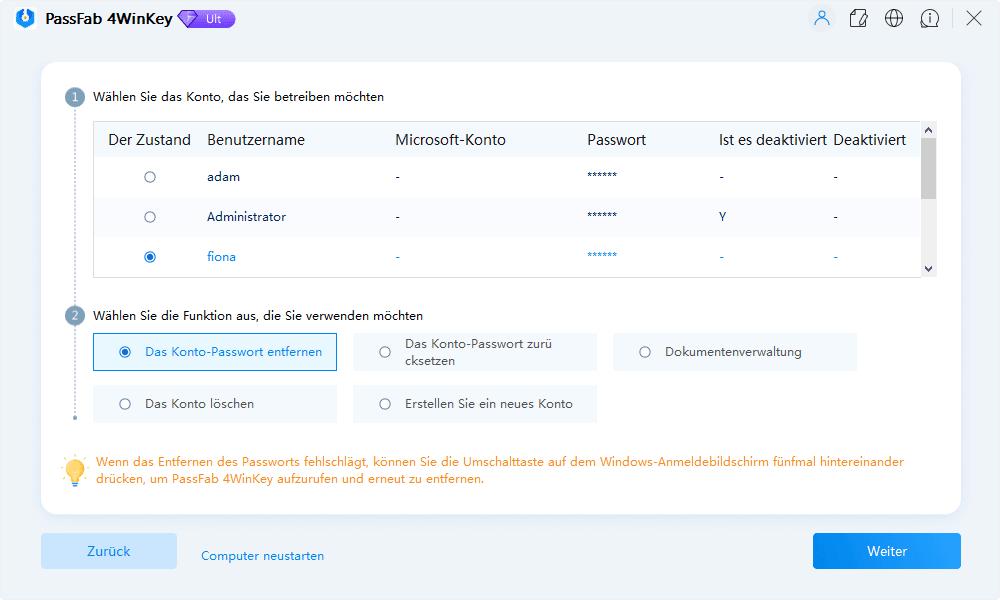Click the Passwort column header
Image resolution: width=1000 pixels, height=600 pixels.
click(616, 140)
